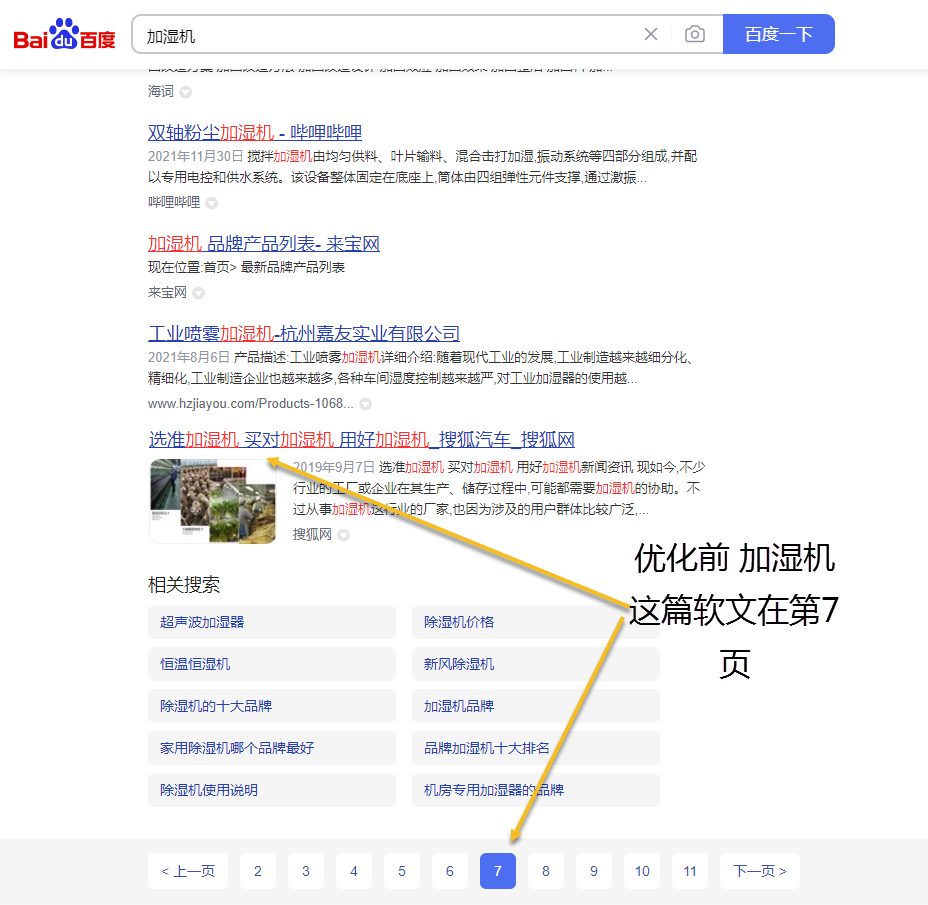Screen dimensions: 928x905
Task: Go to results page 4
Action: (x=354, y=871)
